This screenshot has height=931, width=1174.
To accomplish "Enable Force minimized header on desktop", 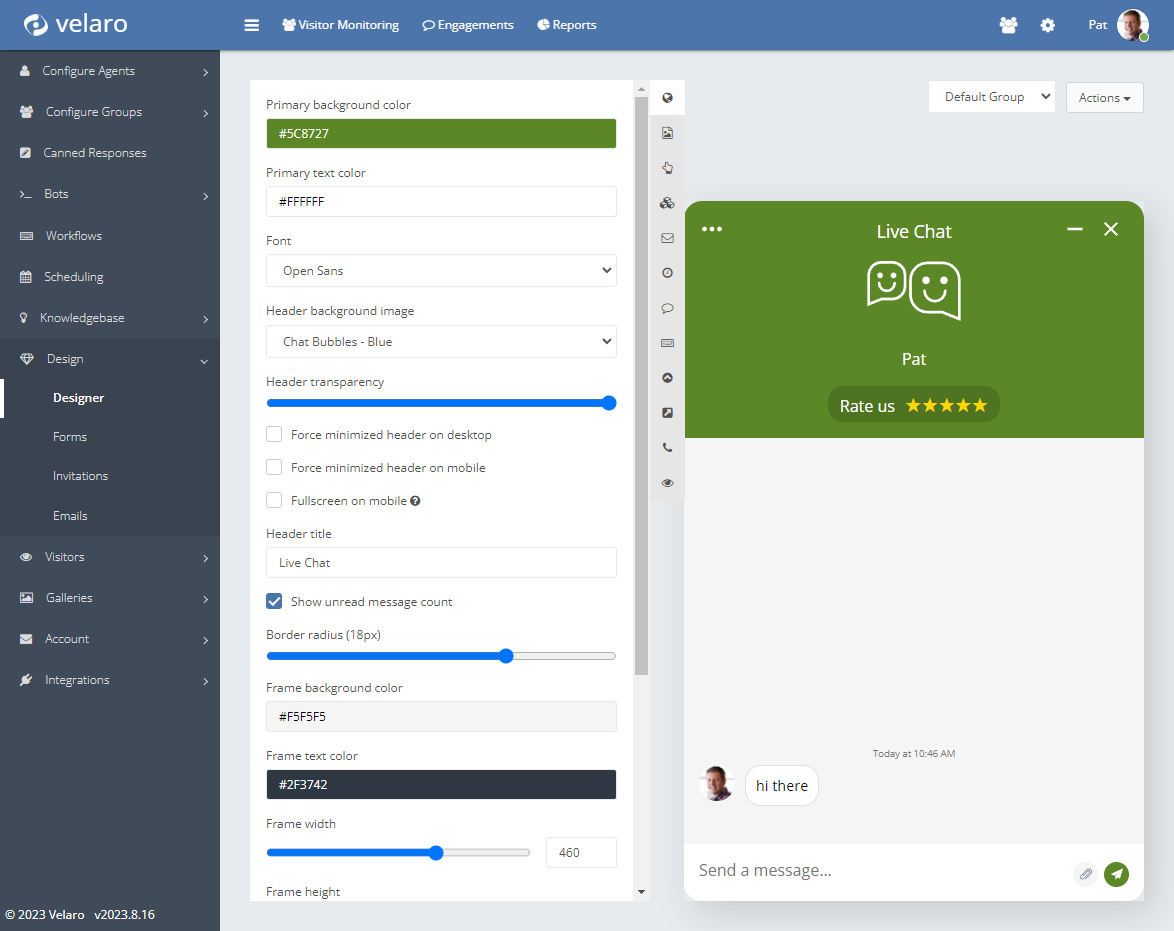I will (x=274, y=435).
